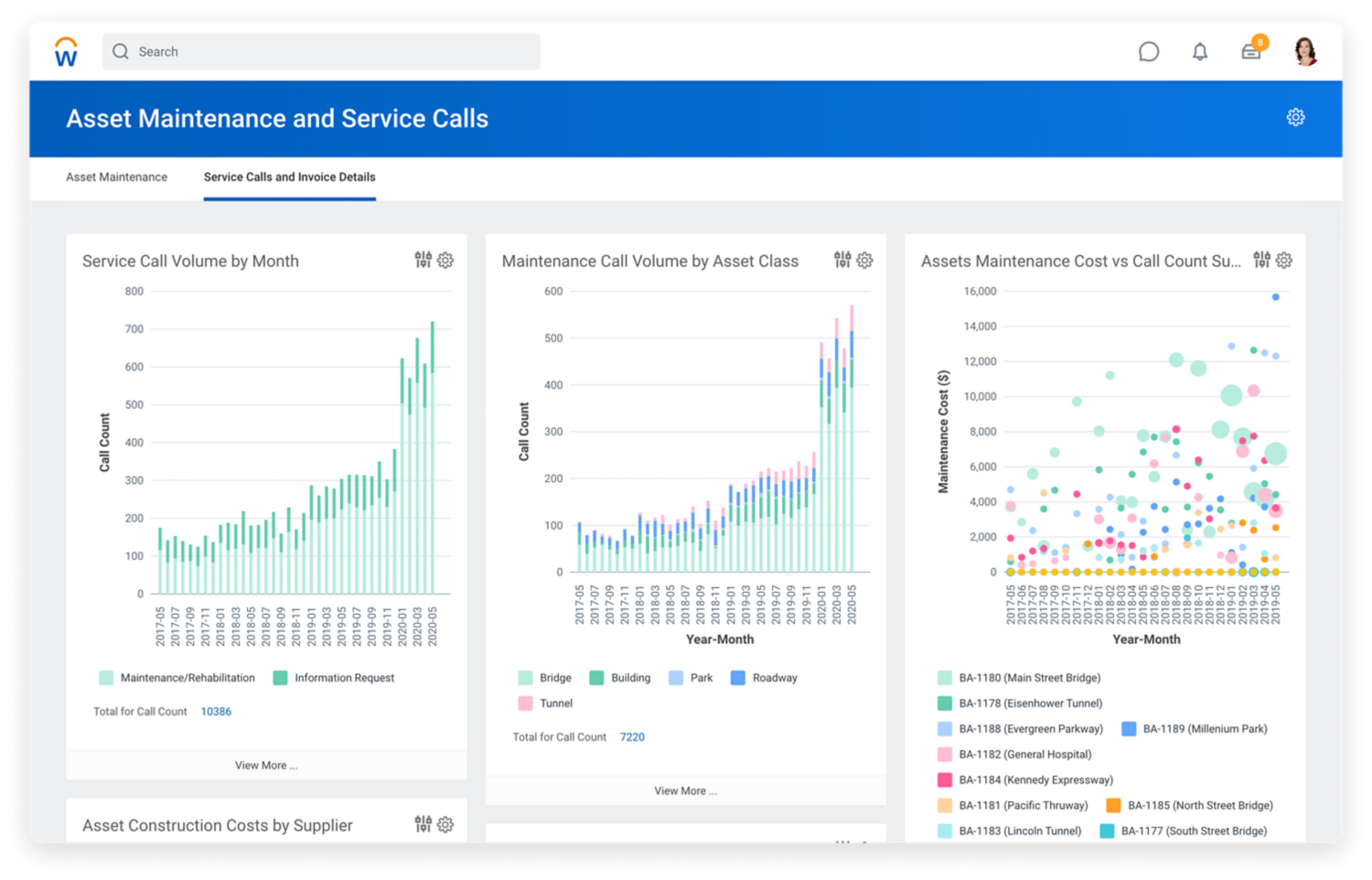Open total call count 7220 link

pyautogui.click(x=632, y=737)
